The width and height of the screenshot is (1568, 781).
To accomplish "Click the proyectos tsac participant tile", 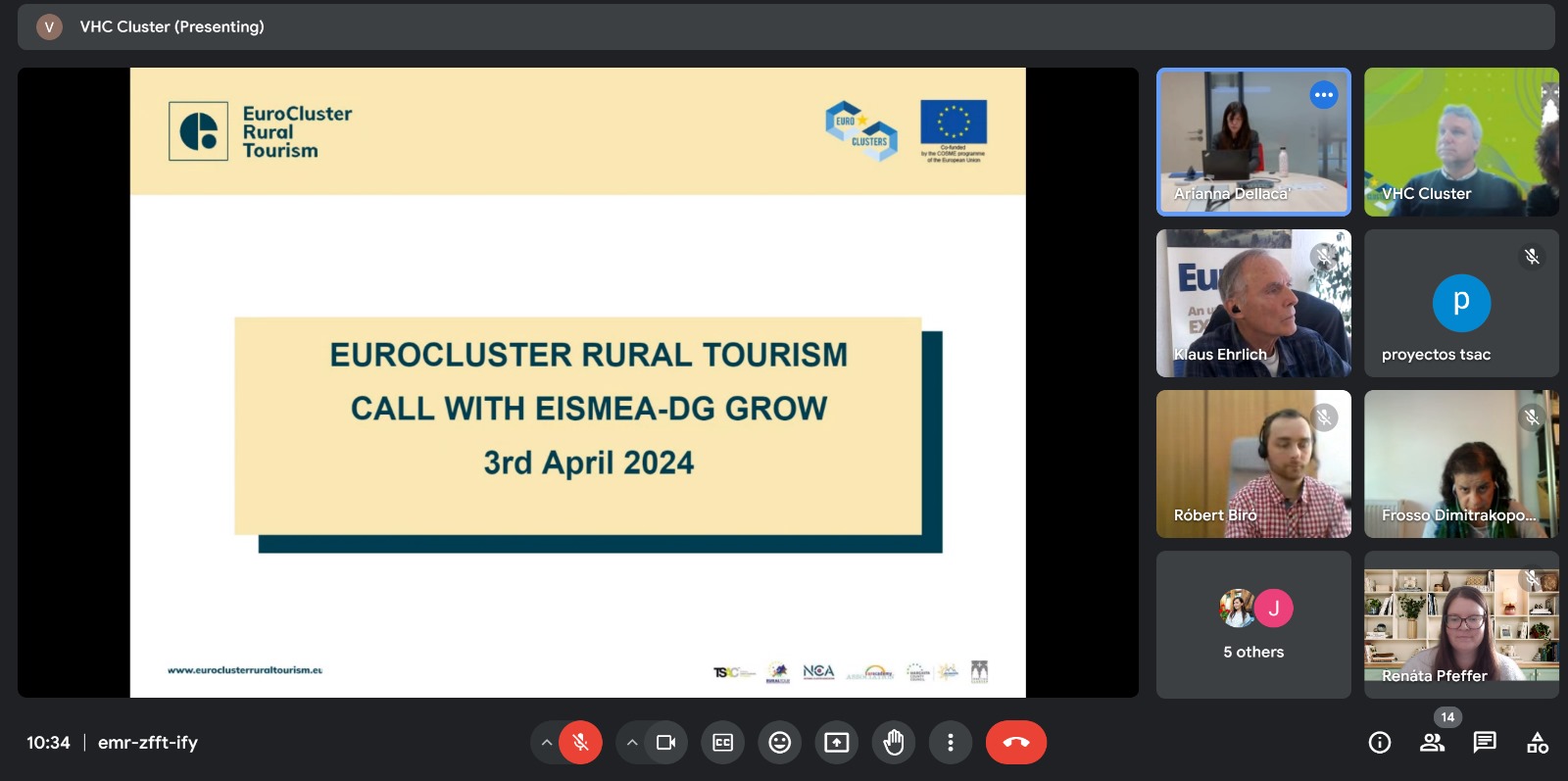I will (1460, 303).
